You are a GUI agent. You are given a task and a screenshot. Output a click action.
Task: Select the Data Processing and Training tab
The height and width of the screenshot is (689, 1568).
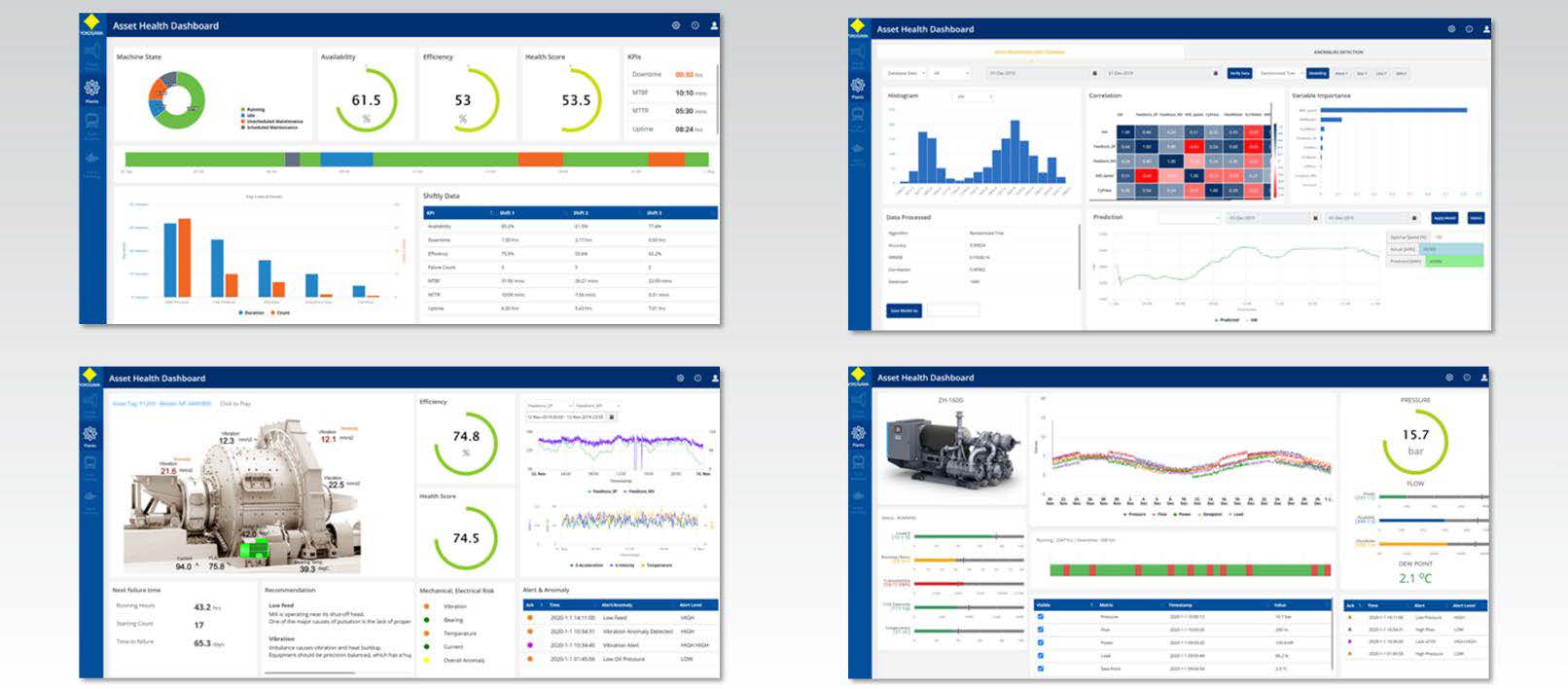[1028, 52]
